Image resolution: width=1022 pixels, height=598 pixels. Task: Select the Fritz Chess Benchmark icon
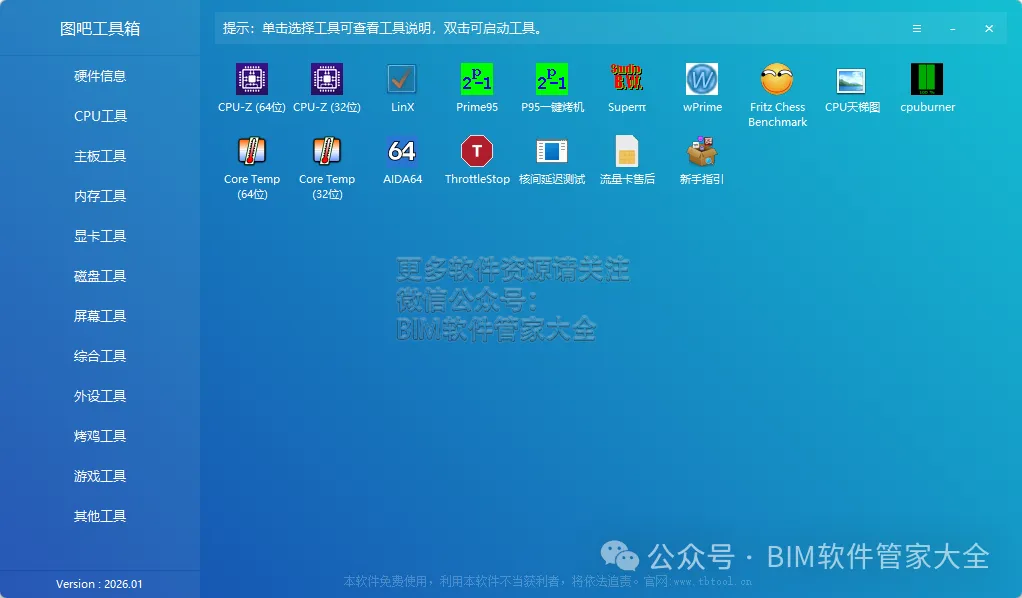pos(777,80)
